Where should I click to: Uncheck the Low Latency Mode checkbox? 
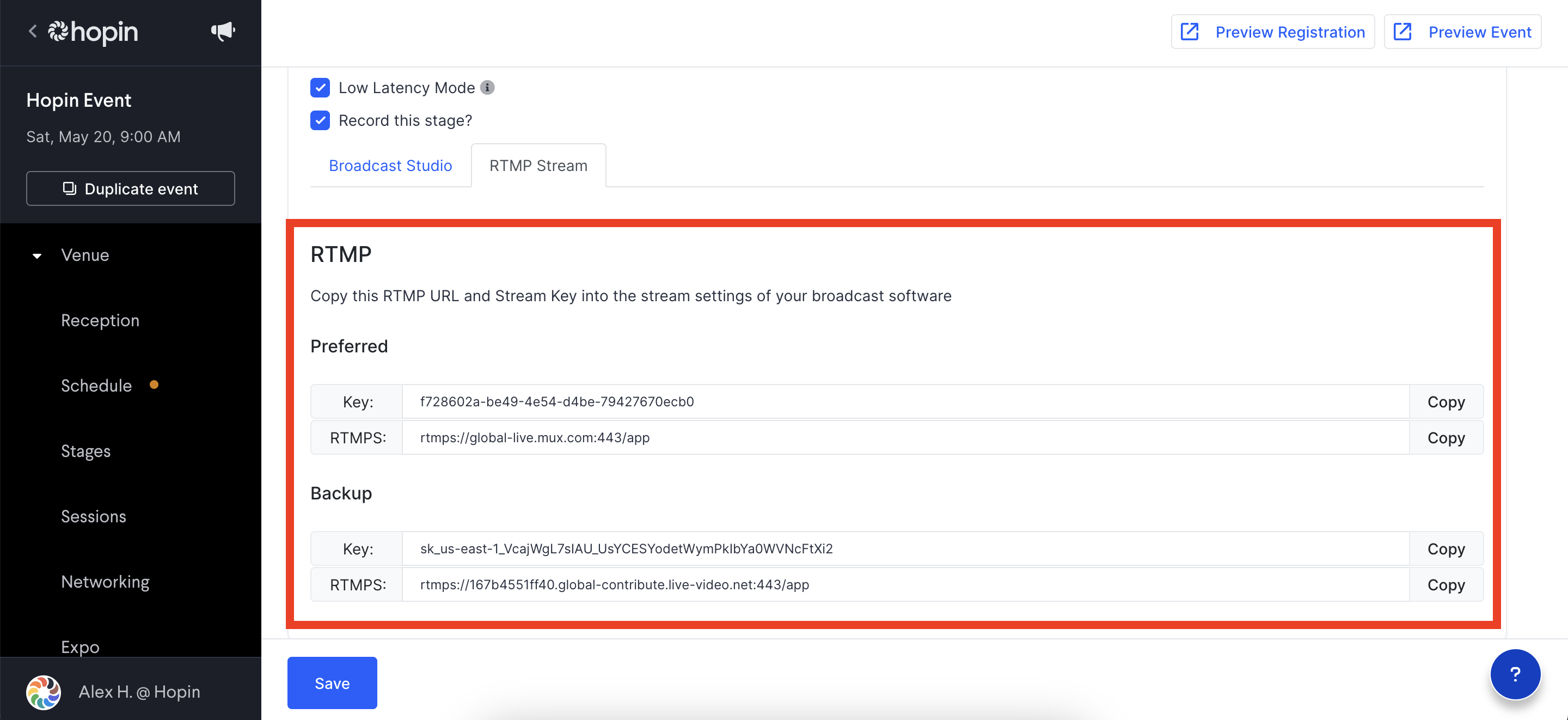pos(320,88)
